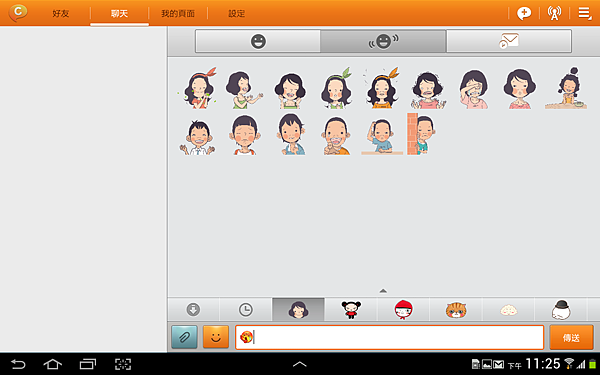Show recently used stickers clock icon
The height and width of the screenshot is (375, 600).
(x=246, y=309)
